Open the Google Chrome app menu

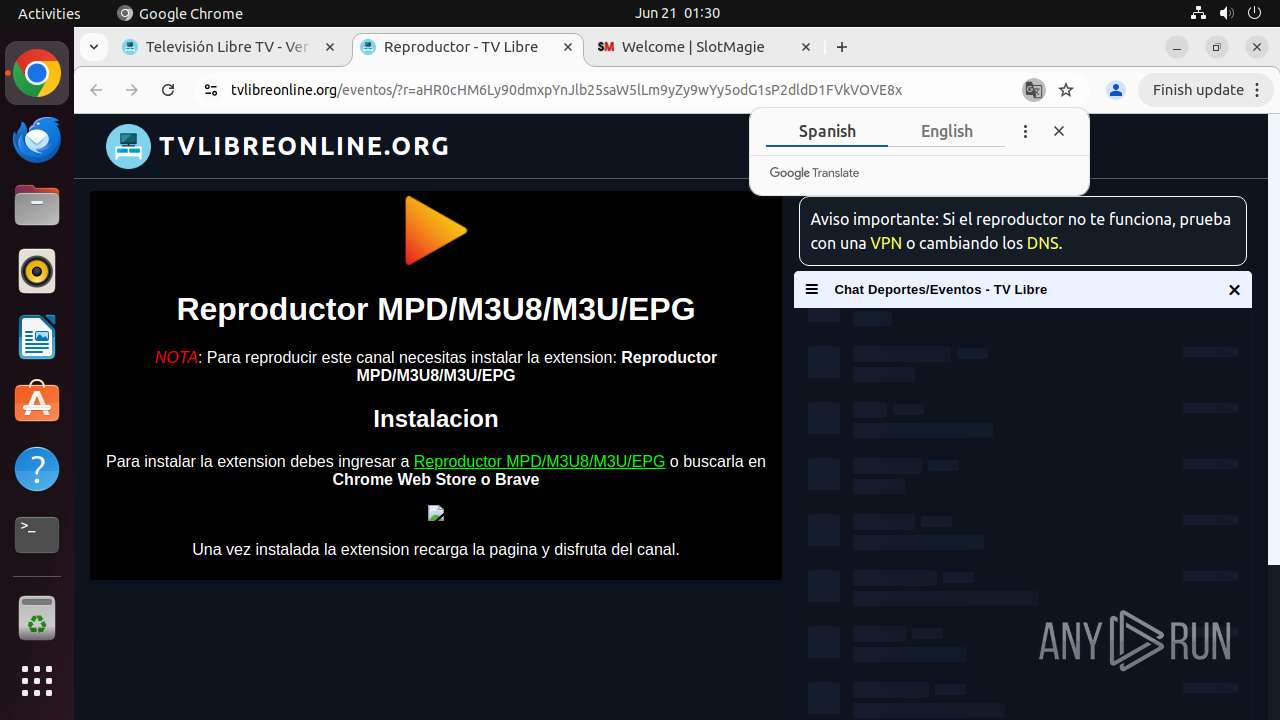click(180, 13)
